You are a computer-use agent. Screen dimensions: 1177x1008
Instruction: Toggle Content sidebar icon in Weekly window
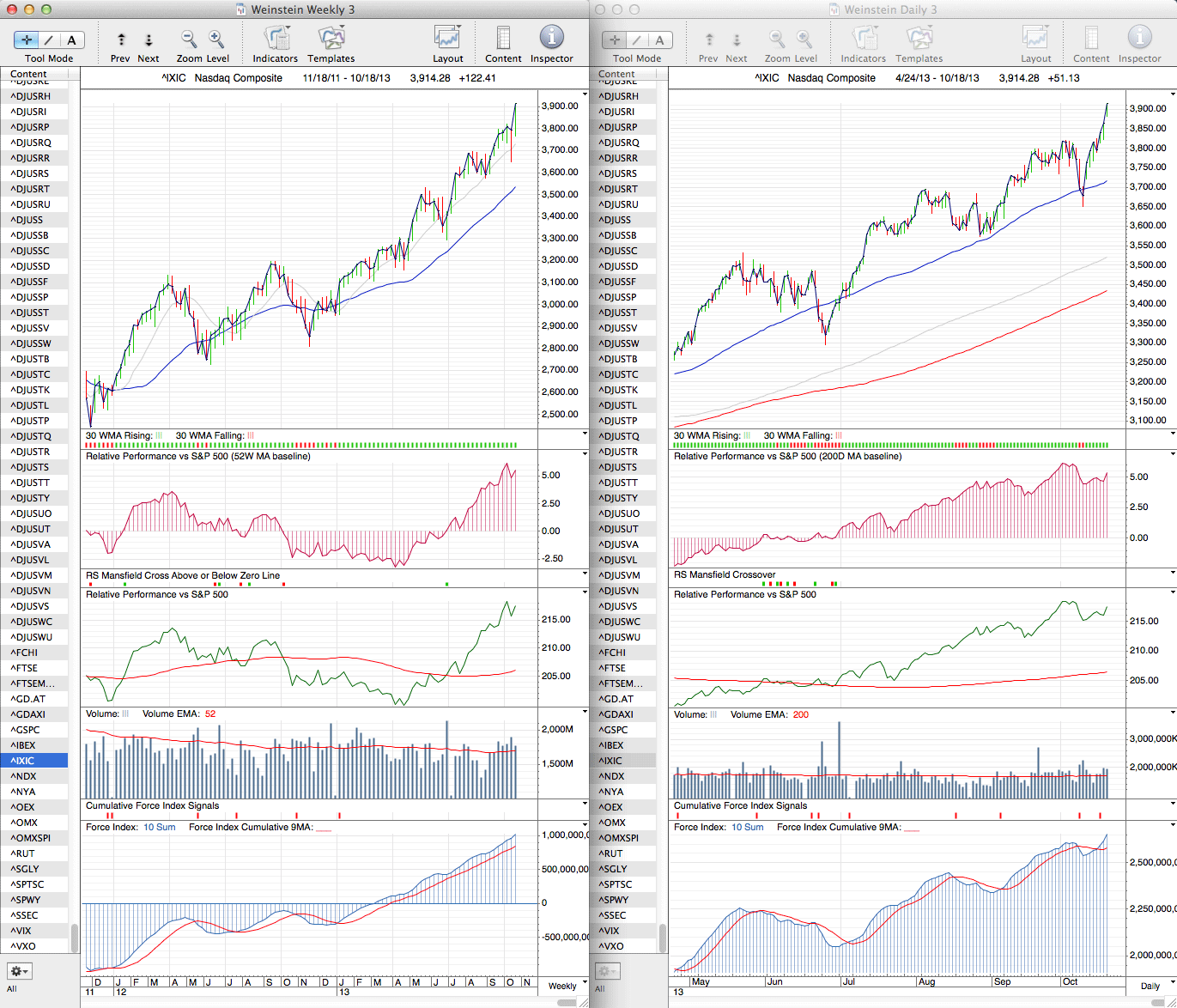(x=503, y=39)
